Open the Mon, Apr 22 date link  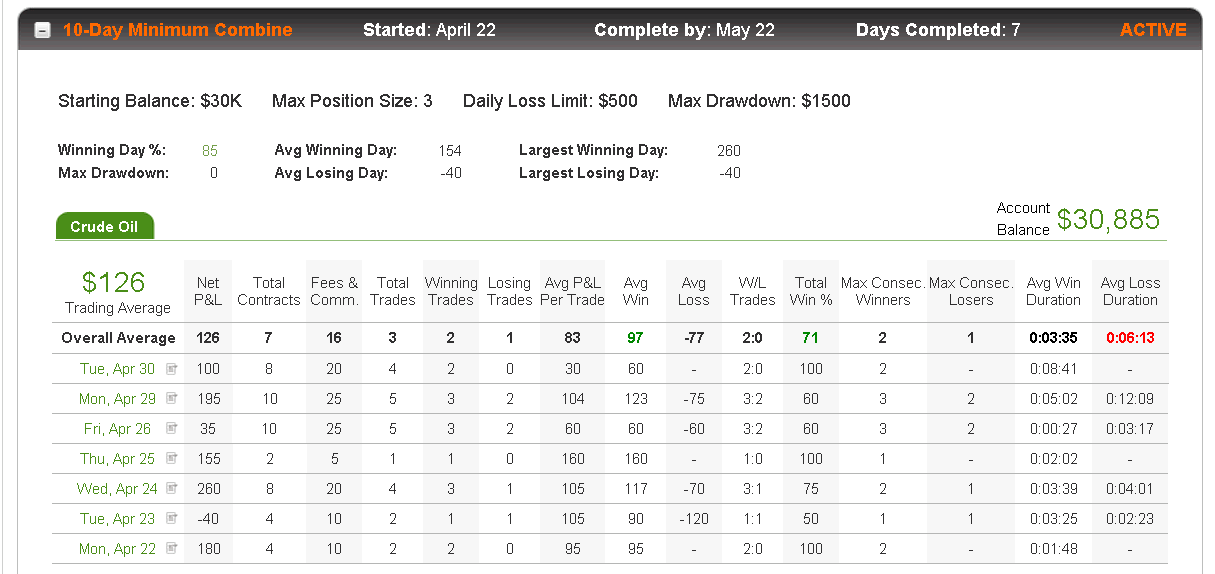coord(118,549)
